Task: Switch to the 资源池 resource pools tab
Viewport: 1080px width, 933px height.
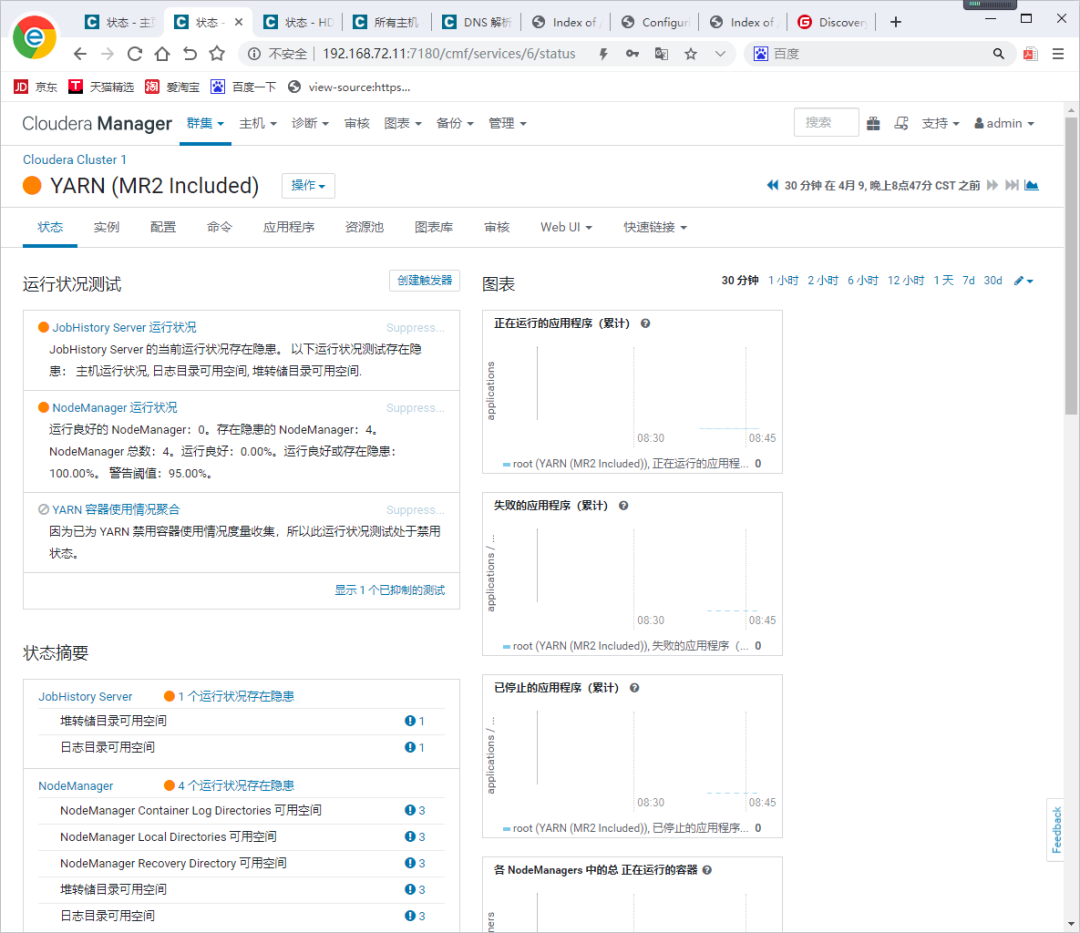Action: 364,227
